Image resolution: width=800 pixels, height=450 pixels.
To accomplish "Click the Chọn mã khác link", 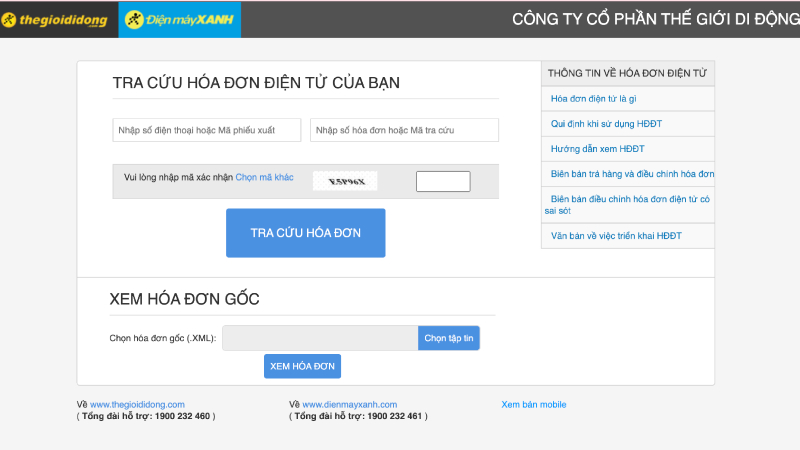I will point(264,177).
